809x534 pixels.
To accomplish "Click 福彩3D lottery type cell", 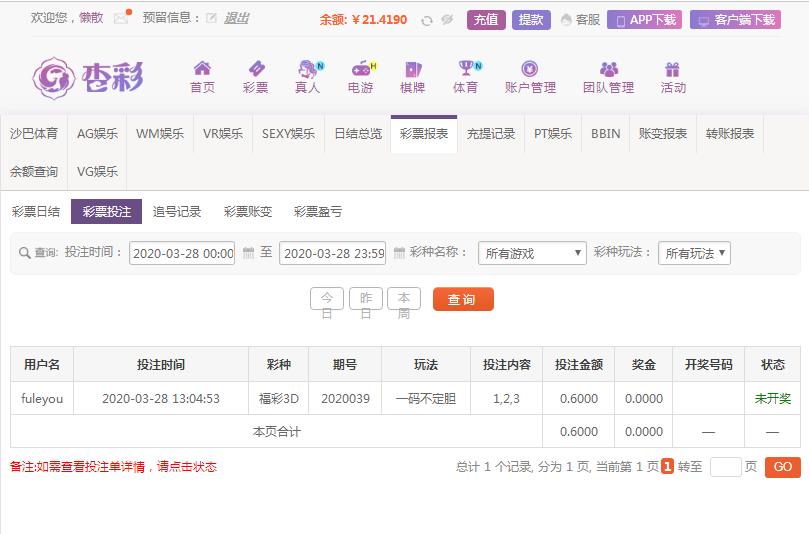I will [279, 398].
